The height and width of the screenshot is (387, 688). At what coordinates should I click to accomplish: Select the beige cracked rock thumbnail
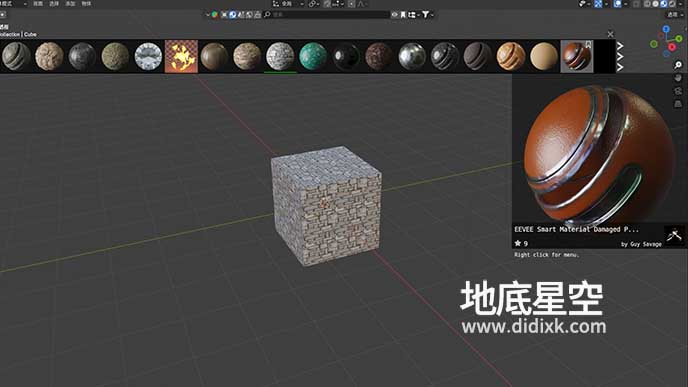point(49,56)
